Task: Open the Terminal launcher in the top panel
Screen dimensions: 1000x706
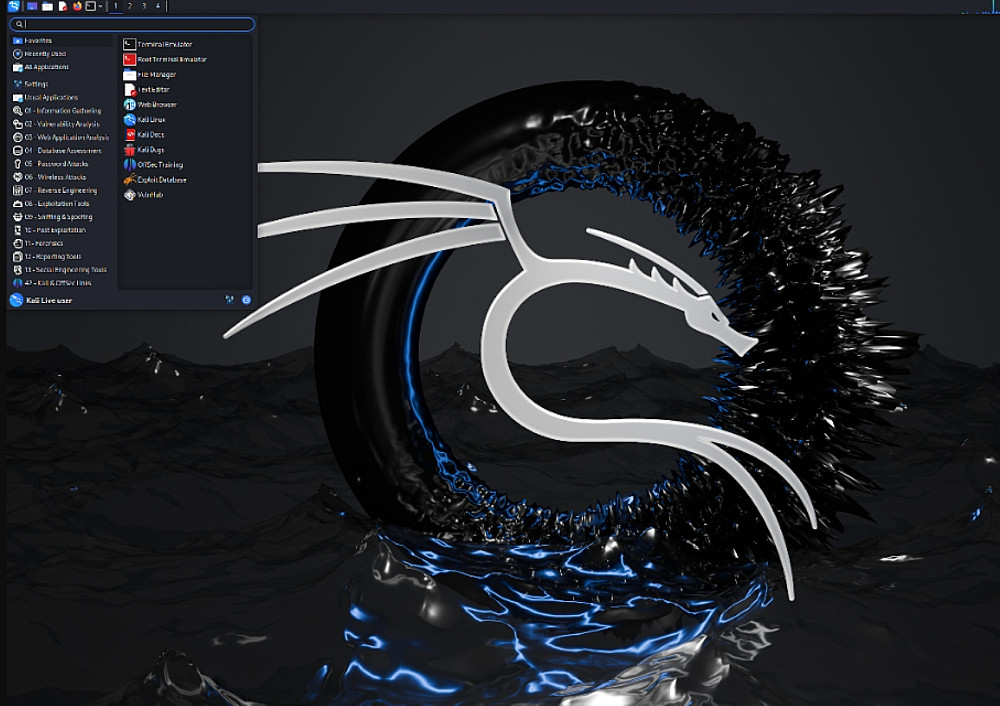Action: [91, 6]
